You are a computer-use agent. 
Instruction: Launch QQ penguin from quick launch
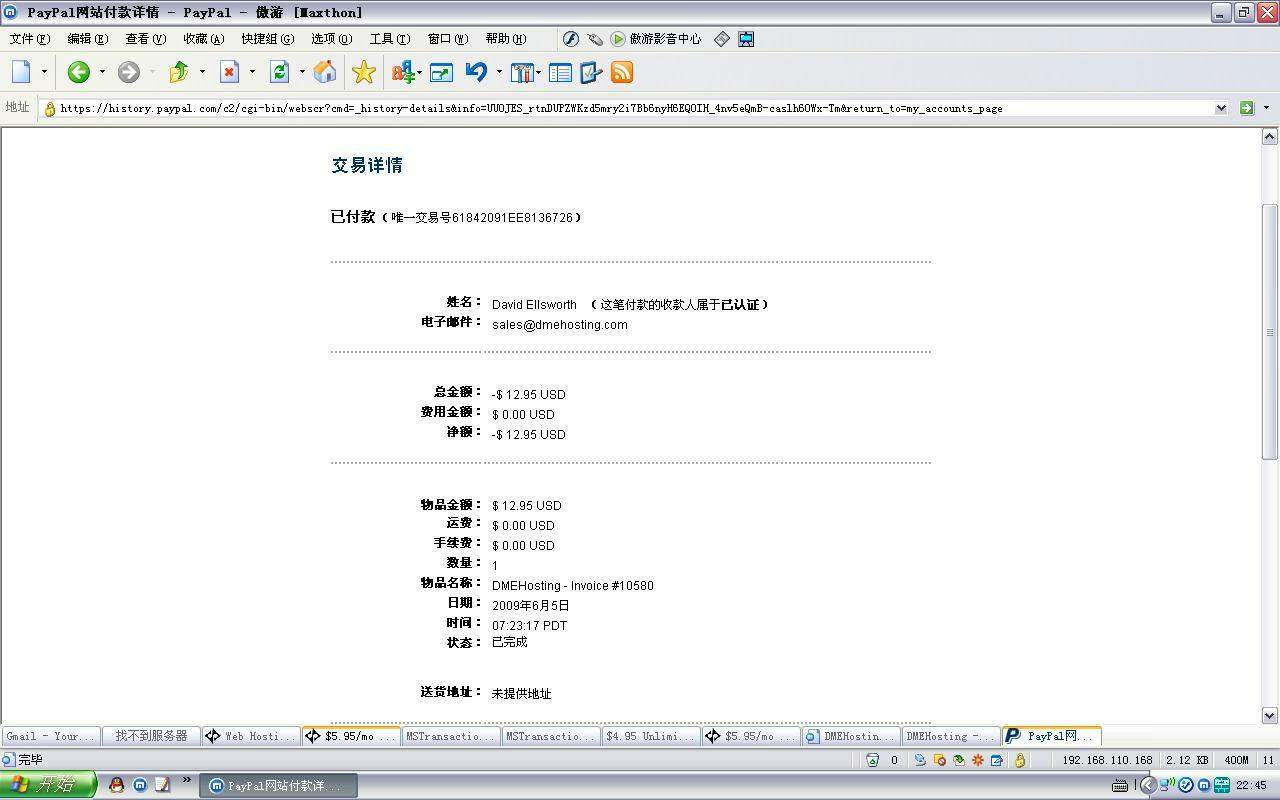(x=117, y=785)
